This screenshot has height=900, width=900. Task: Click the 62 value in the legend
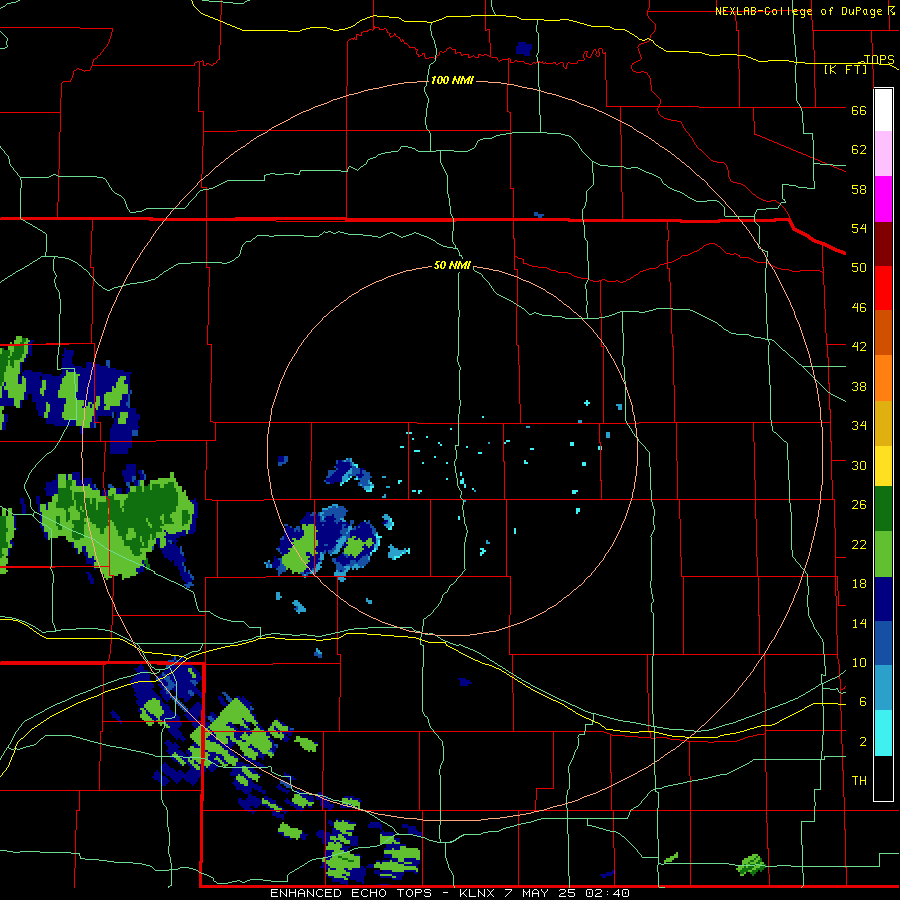tap(859, 150)
